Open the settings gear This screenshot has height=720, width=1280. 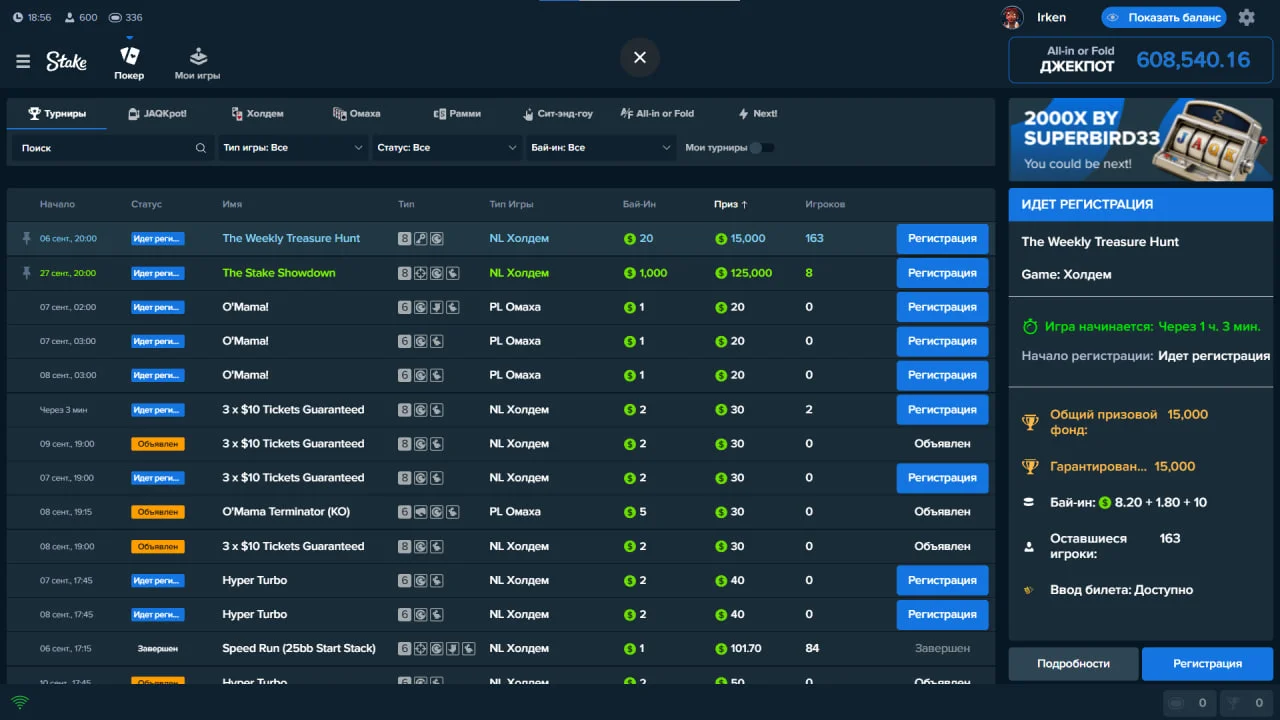tap(1246, 17)
